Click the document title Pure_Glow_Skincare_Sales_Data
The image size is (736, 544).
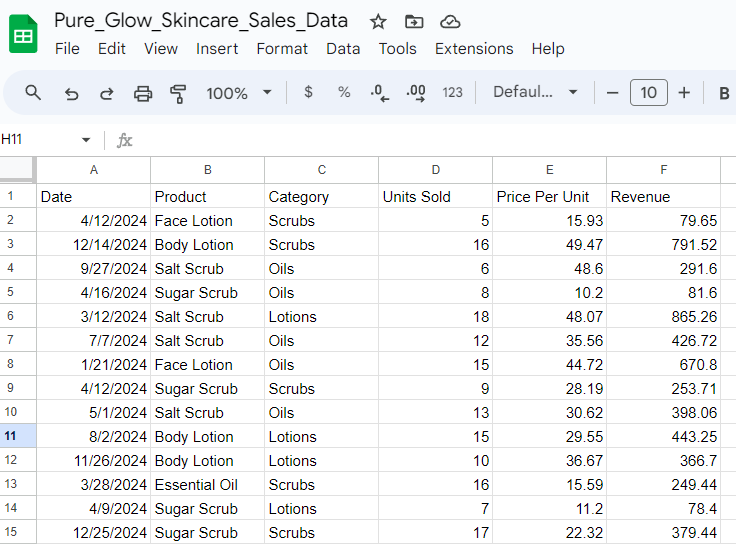201,21
